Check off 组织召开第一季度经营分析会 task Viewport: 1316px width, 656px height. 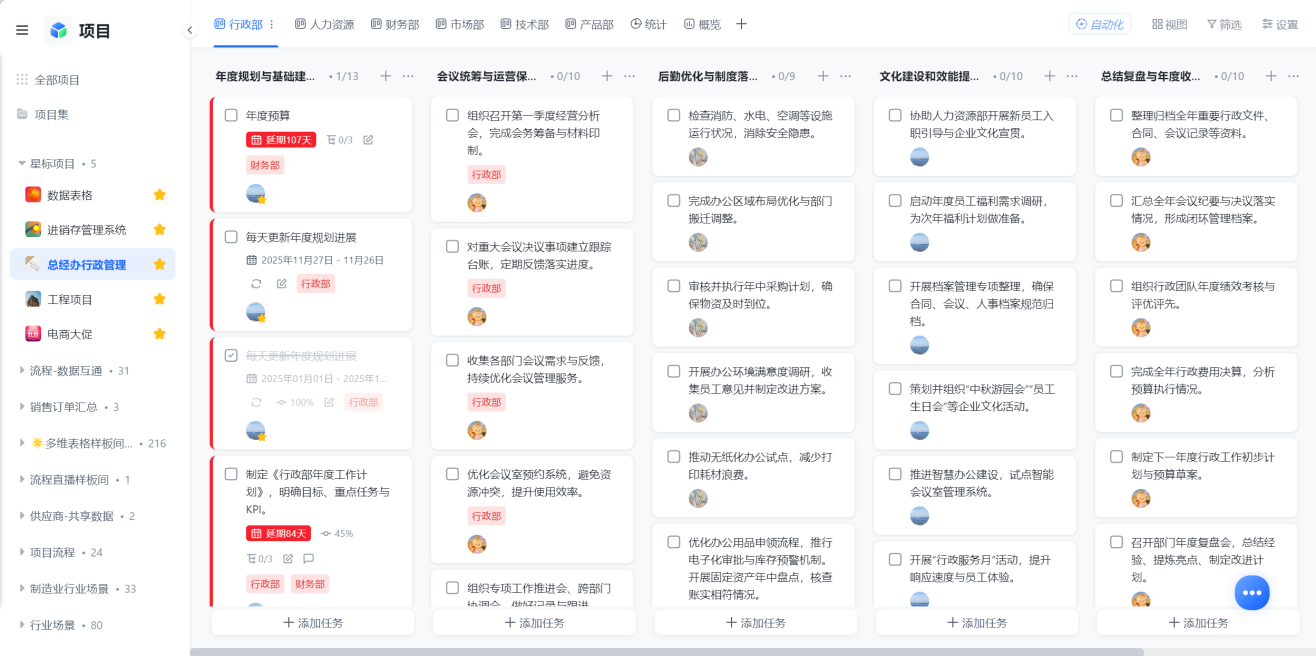pos(452,115)
